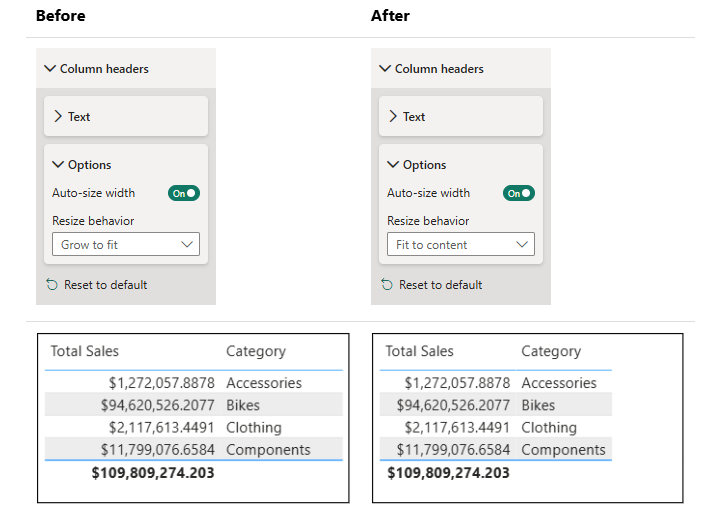Image resolution: width=722 pixels, height=515 pixels.
Task: Collapse the Options section in the After panel
Action: (x=393, y=165)
